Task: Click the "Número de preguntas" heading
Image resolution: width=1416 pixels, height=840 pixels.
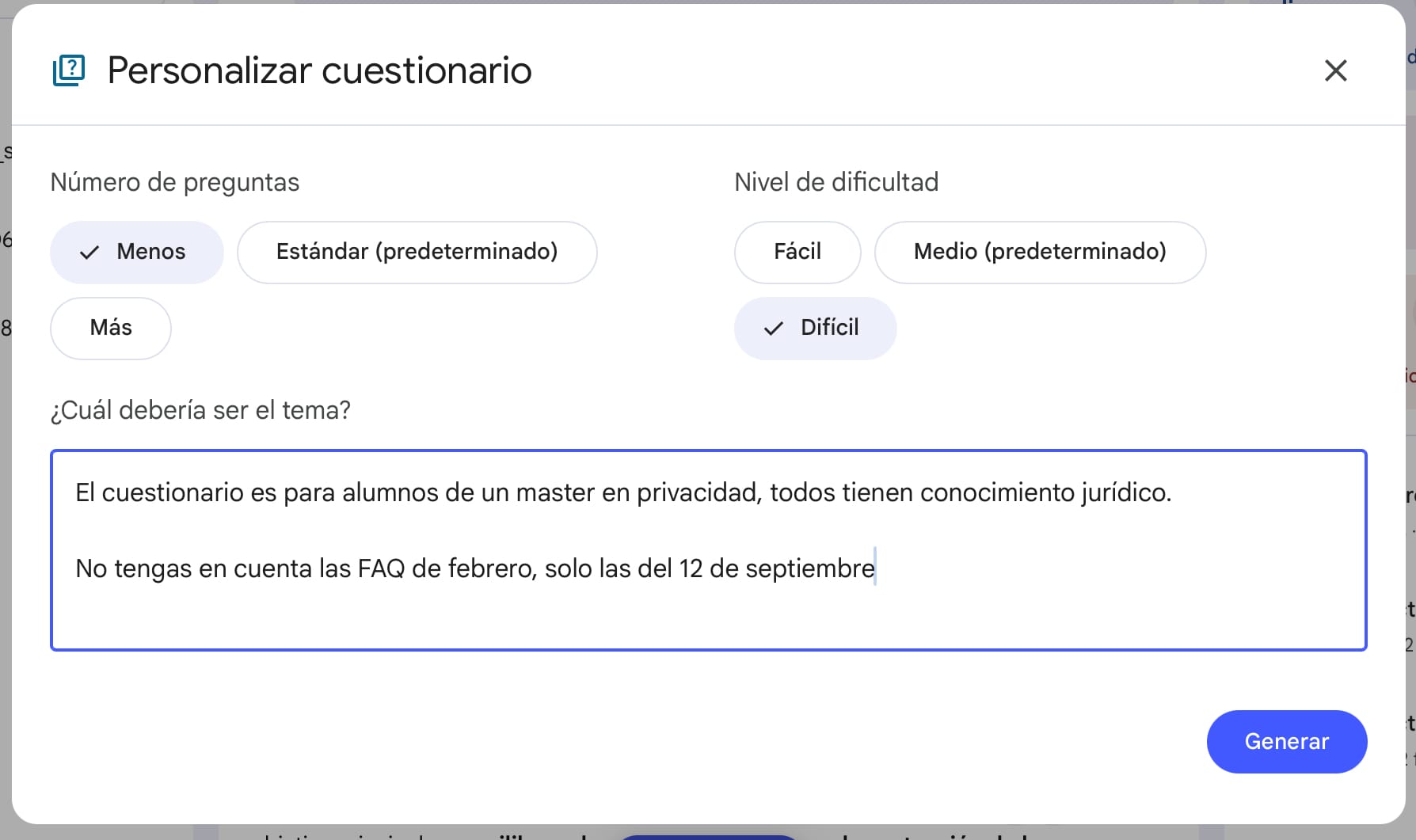Action: [175, 182]
